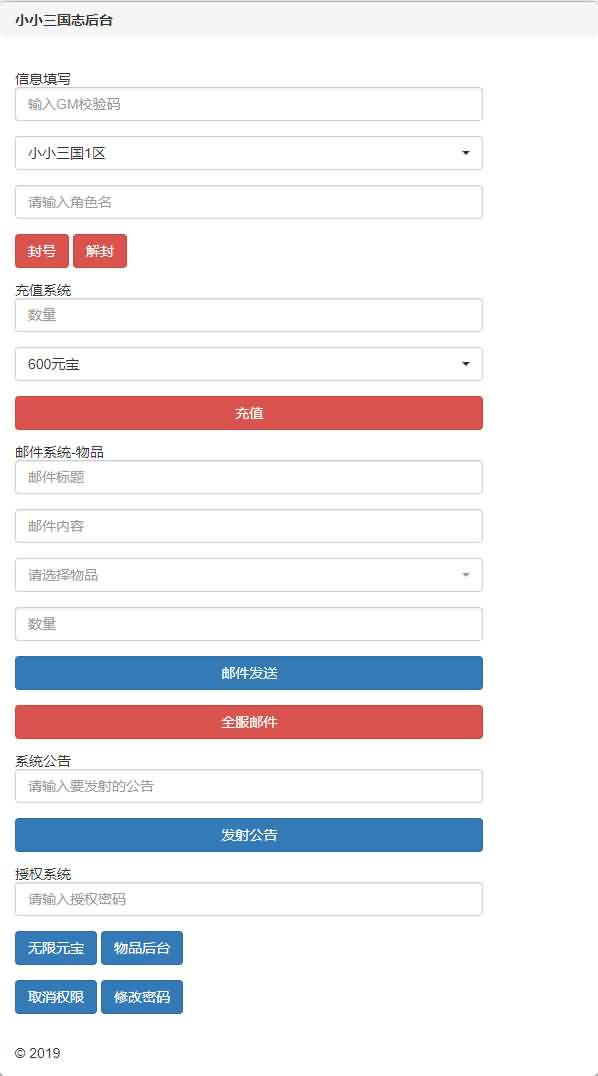Click the GM verification code input field
The image size is (598, 1076).
(x=248, y=104)
